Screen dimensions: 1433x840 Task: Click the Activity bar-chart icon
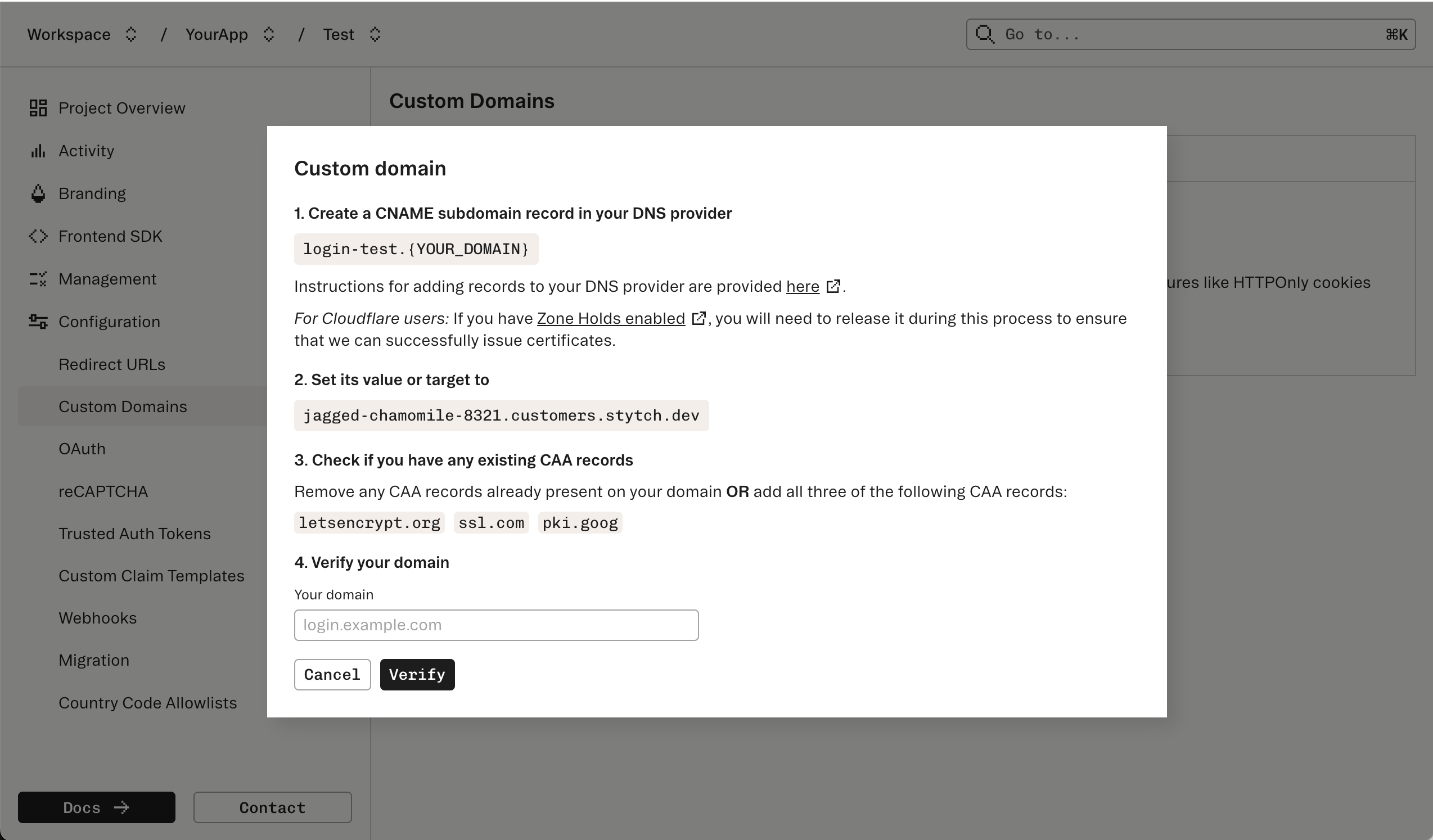38,150
